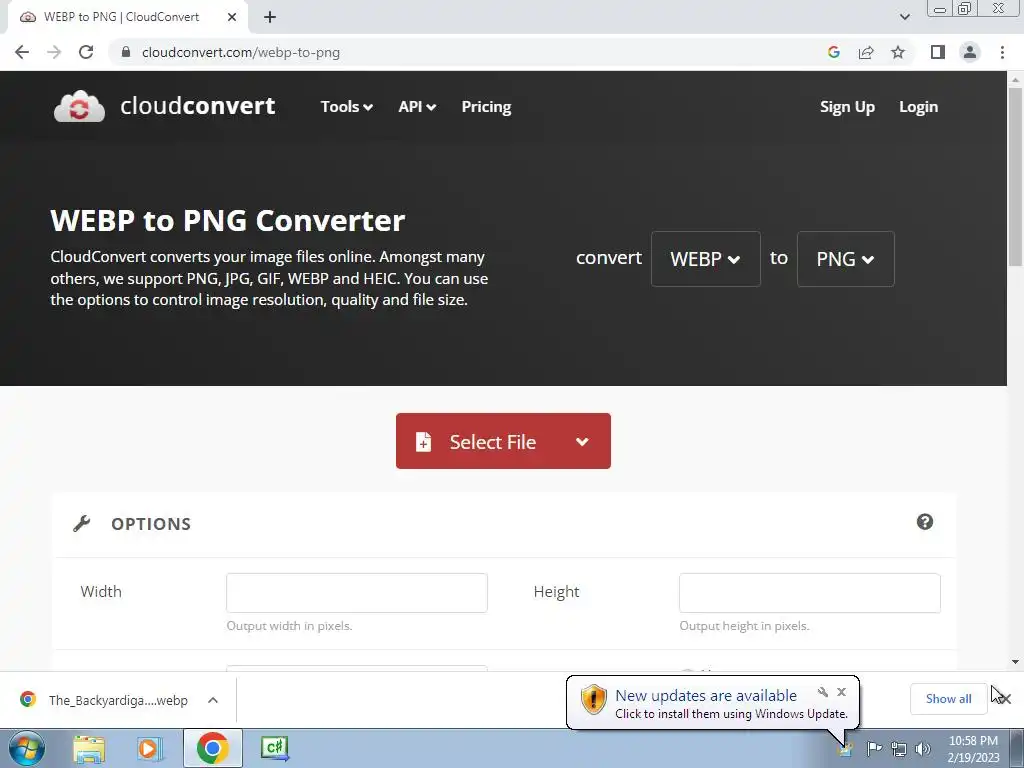
Task: Go back using the browser back arrow
Action: (22, 52)
